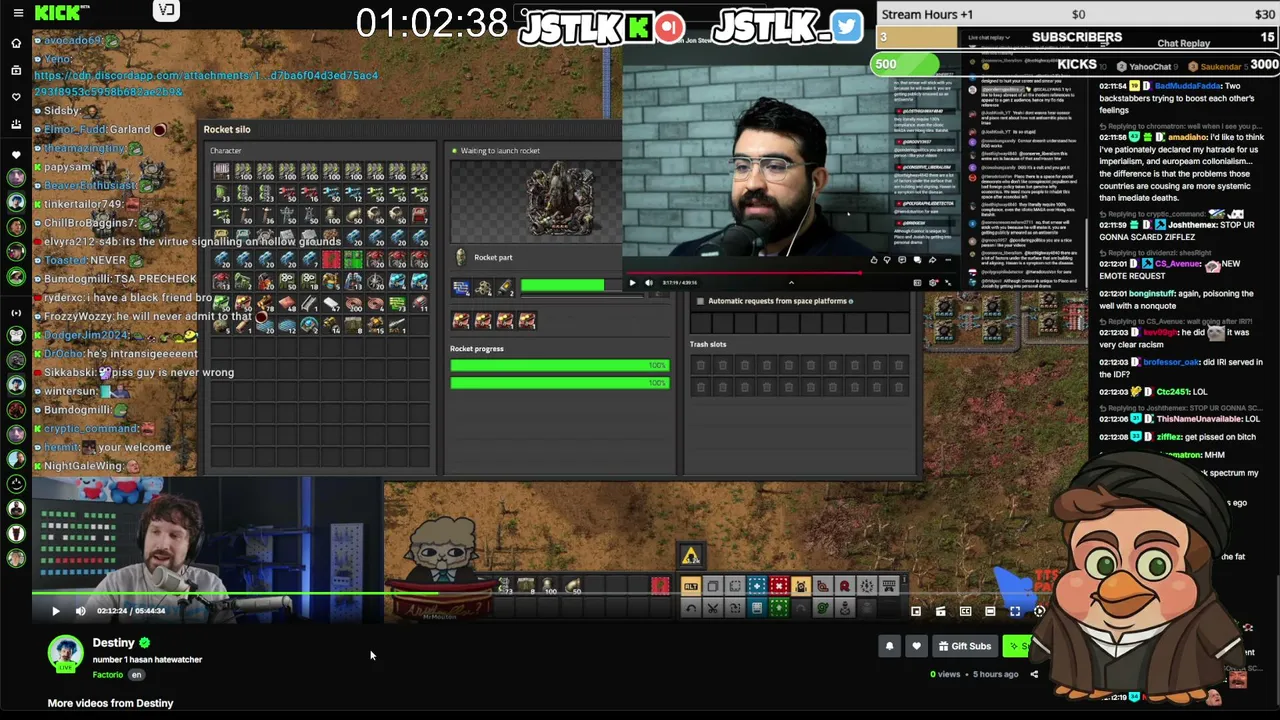
Task: Click the 'en' language tag
Action: (136, 675)
